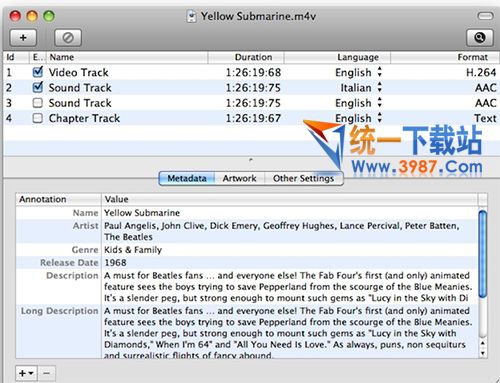
Task: Select the Artist annotation label
Action: point(86,226)
